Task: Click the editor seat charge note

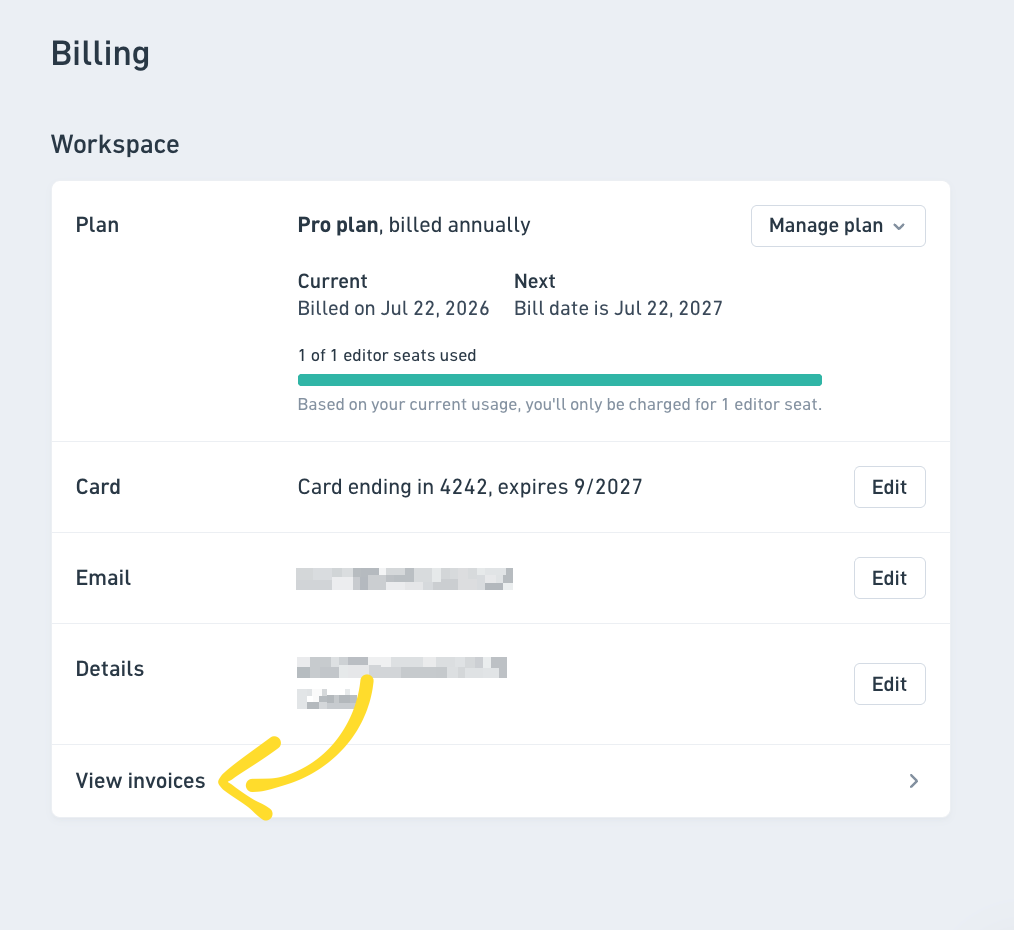Action: coord(559,405)
